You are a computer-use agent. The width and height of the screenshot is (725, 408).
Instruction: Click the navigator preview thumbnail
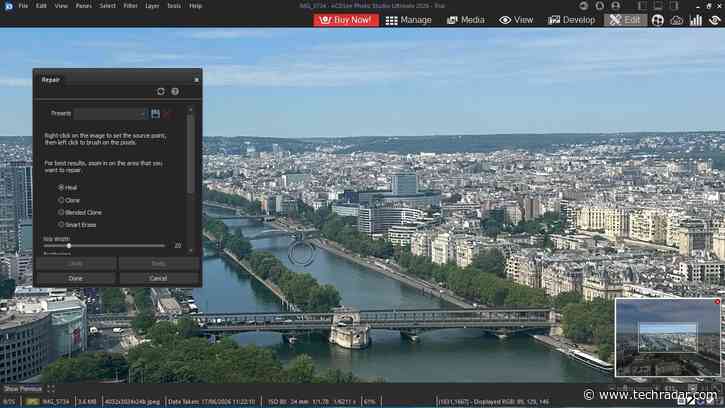pos(668,338)
